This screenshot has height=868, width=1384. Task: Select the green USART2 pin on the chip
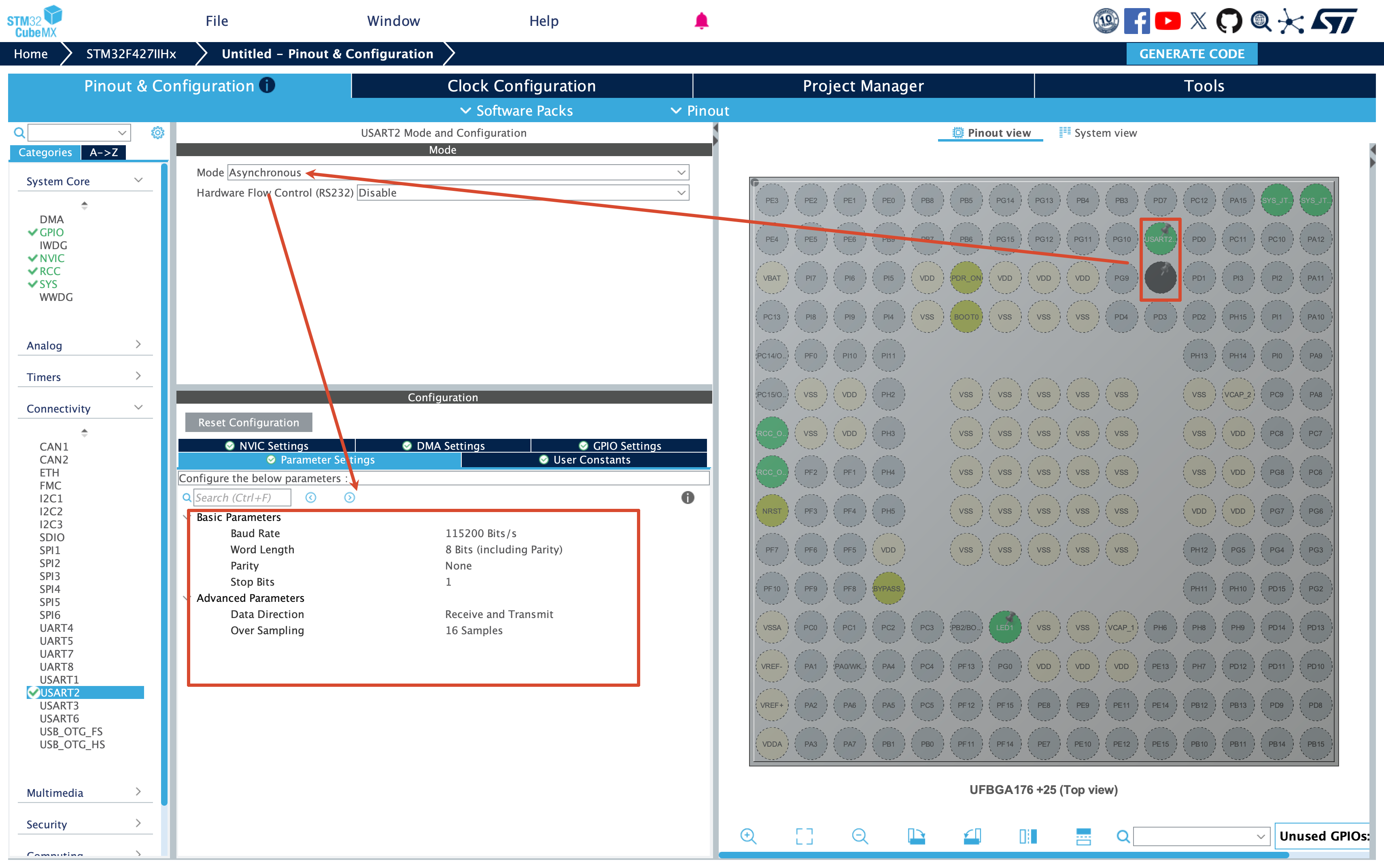[1160, 239]
